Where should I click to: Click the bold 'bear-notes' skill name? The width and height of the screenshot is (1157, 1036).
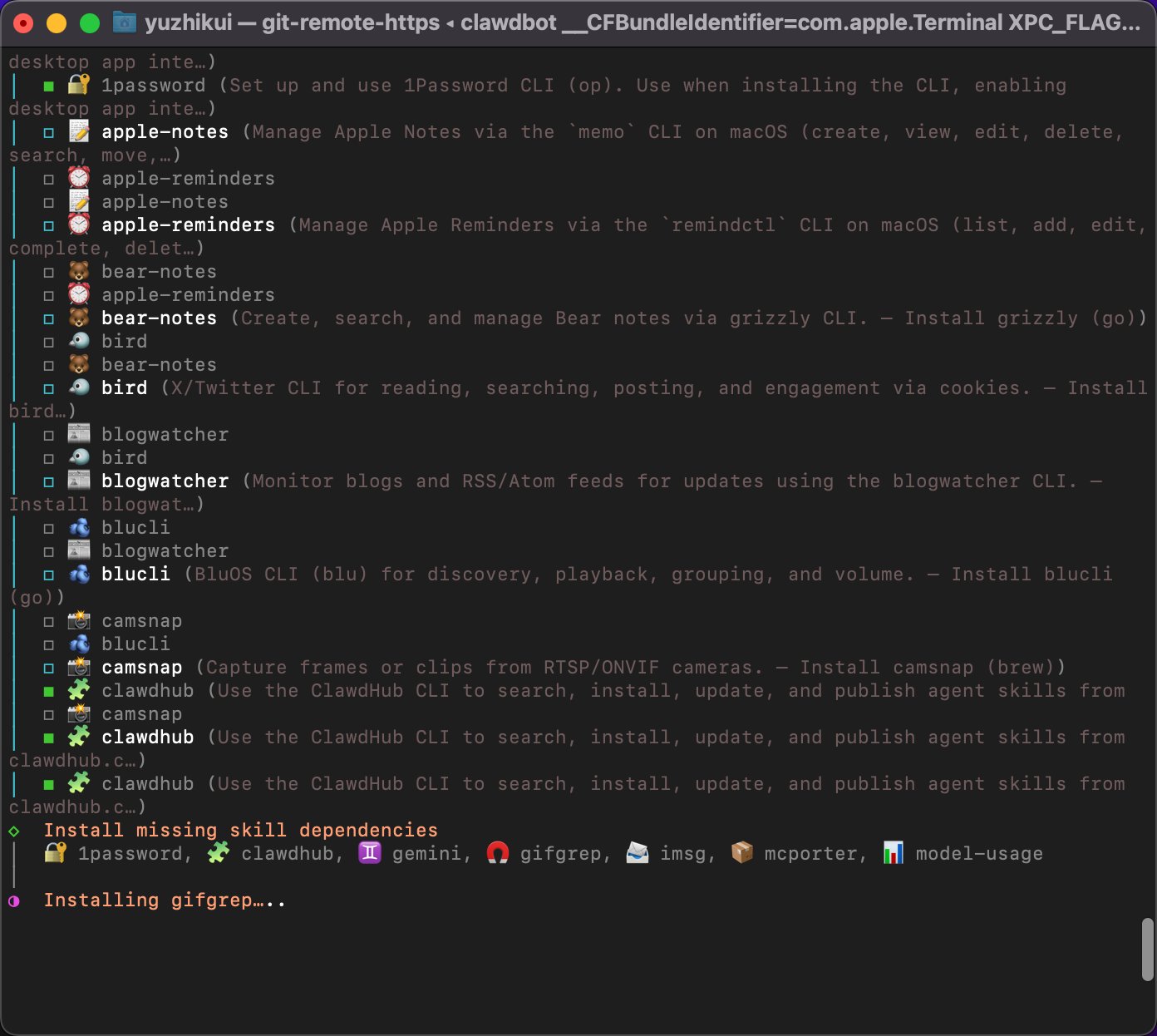click(x=159, y=318)
